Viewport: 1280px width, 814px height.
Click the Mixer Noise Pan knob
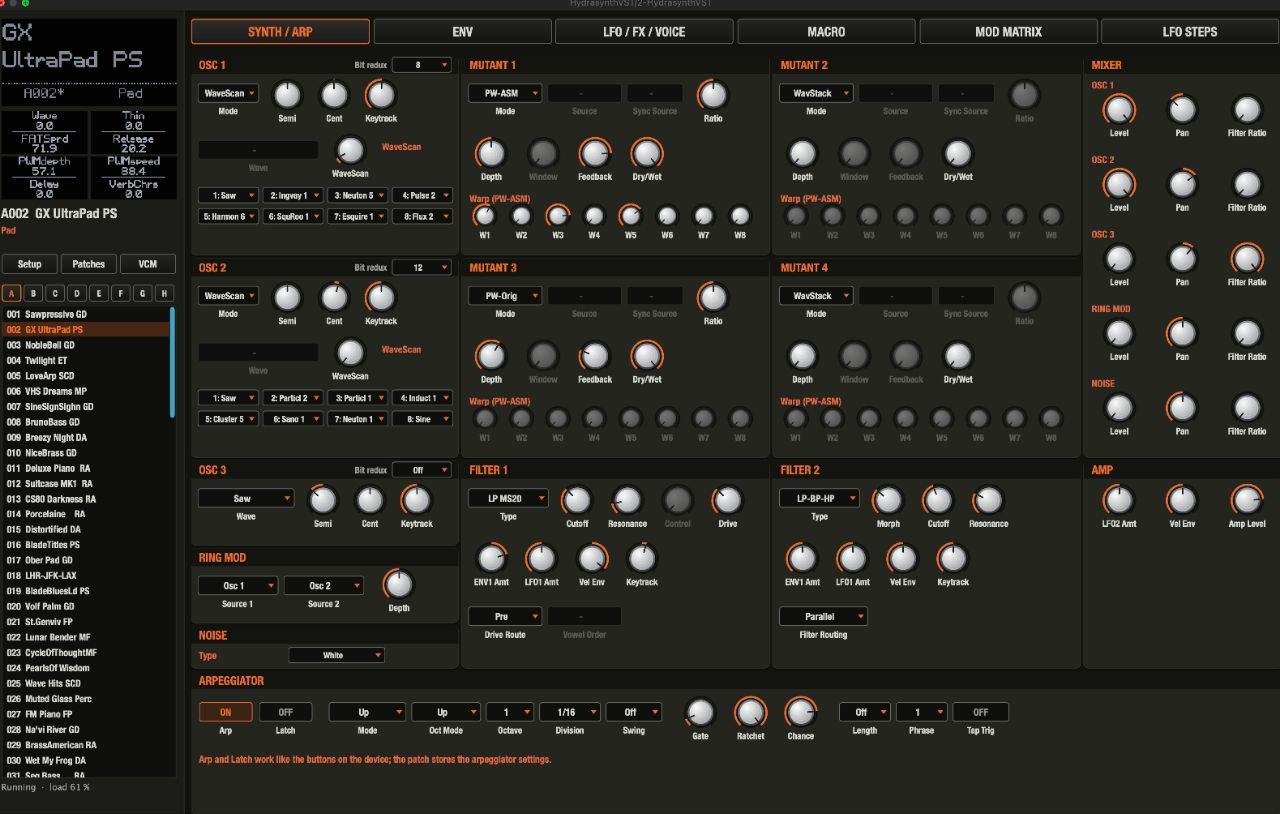[1182, 408]
